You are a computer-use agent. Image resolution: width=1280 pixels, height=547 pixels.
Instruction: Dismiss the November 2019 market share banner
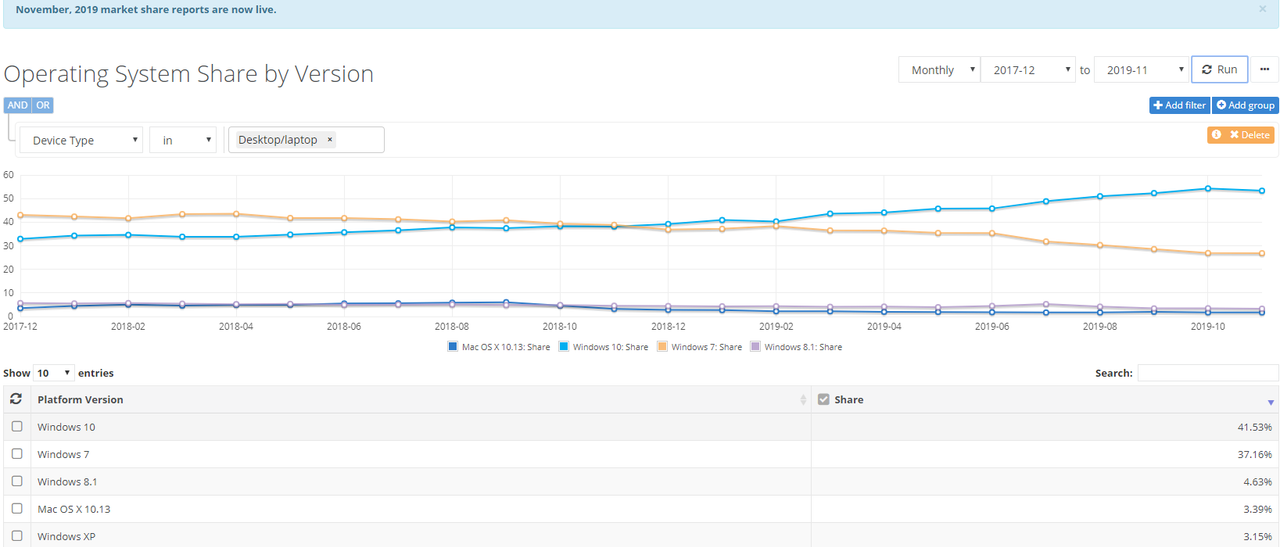coord(1263,9)
